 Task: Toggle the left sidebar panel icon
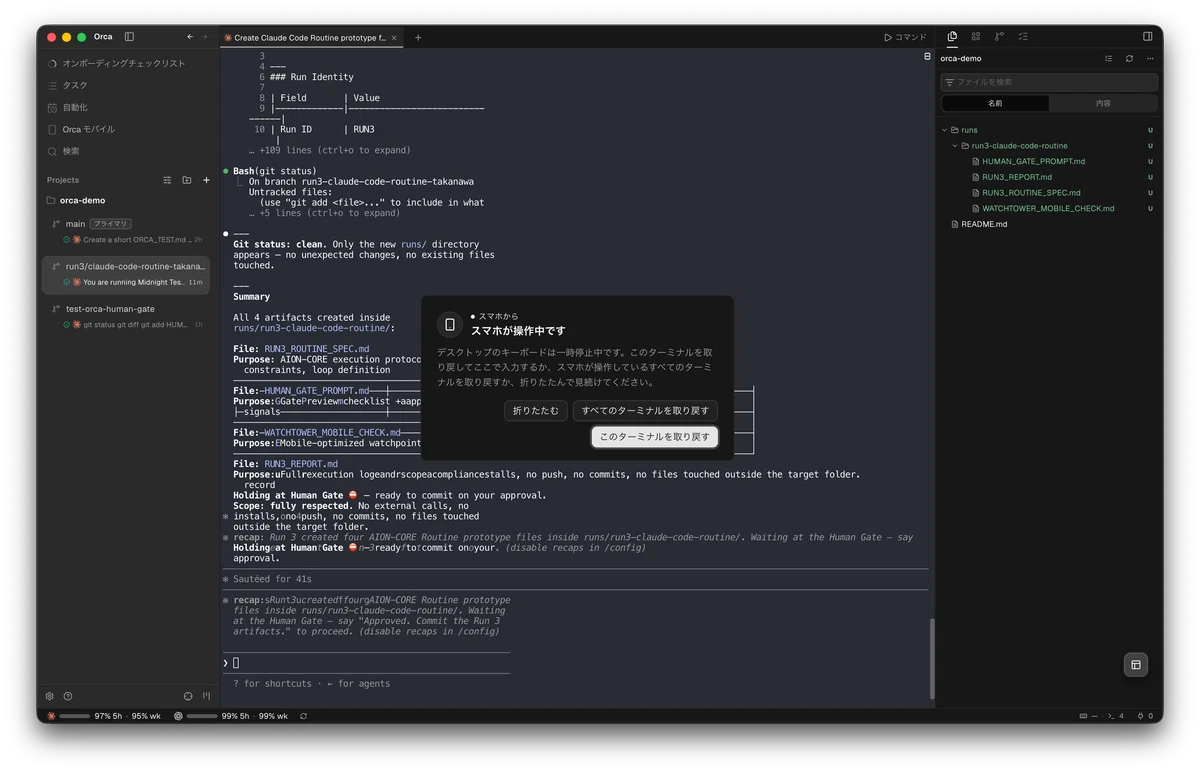(129, 37)
